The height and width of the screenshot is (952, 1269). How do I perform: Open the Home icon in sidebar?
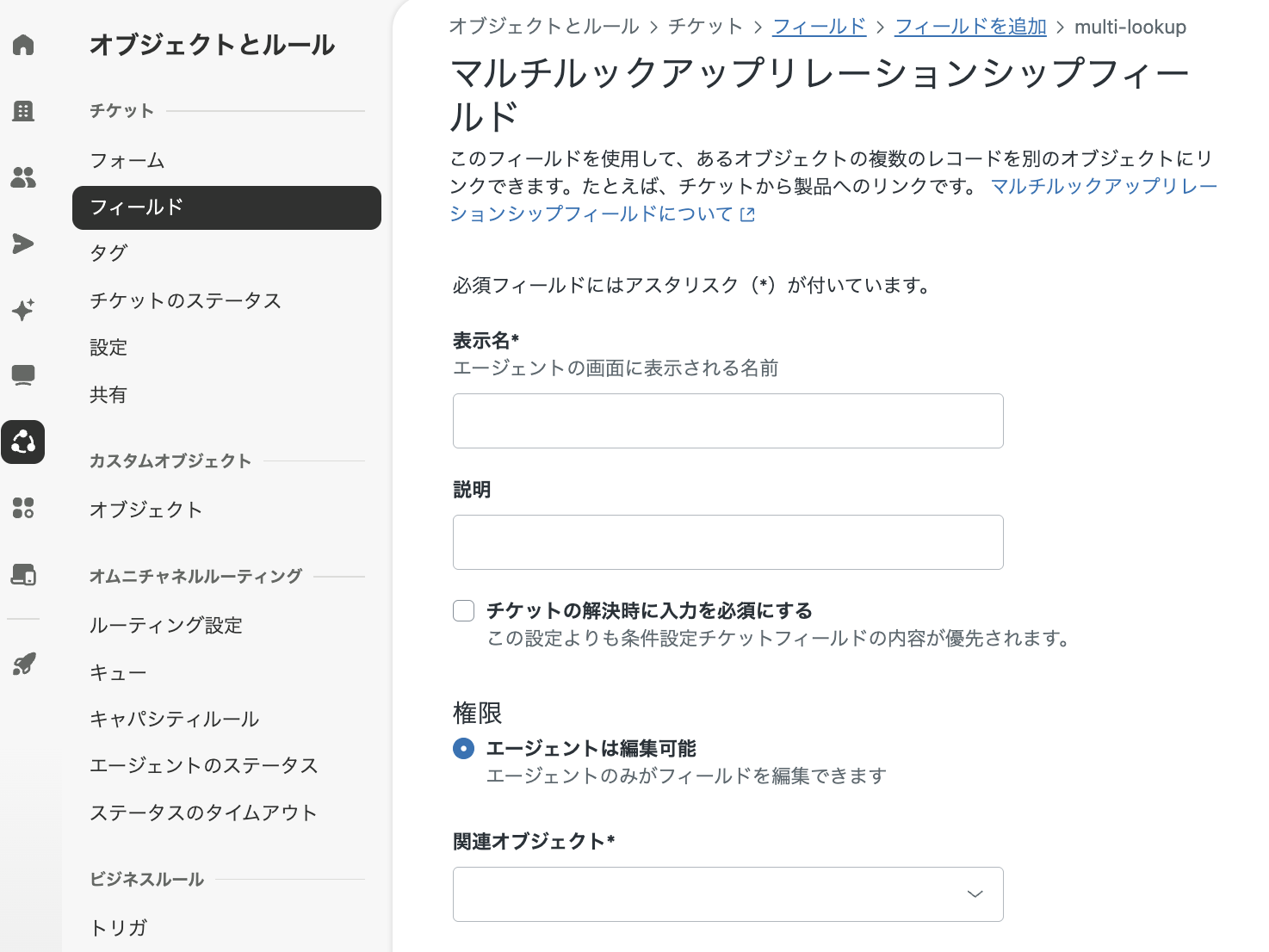(23, 44)
